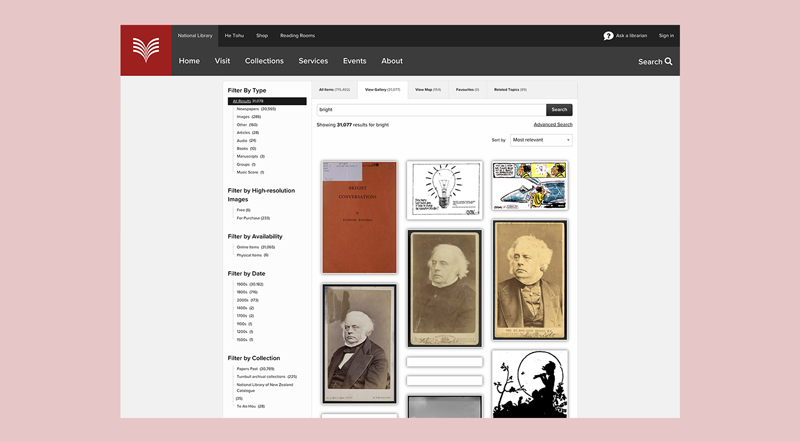Screen dimensions: 800x442
Task: Filter results by Groups type
Action: [x=246, y=165]
